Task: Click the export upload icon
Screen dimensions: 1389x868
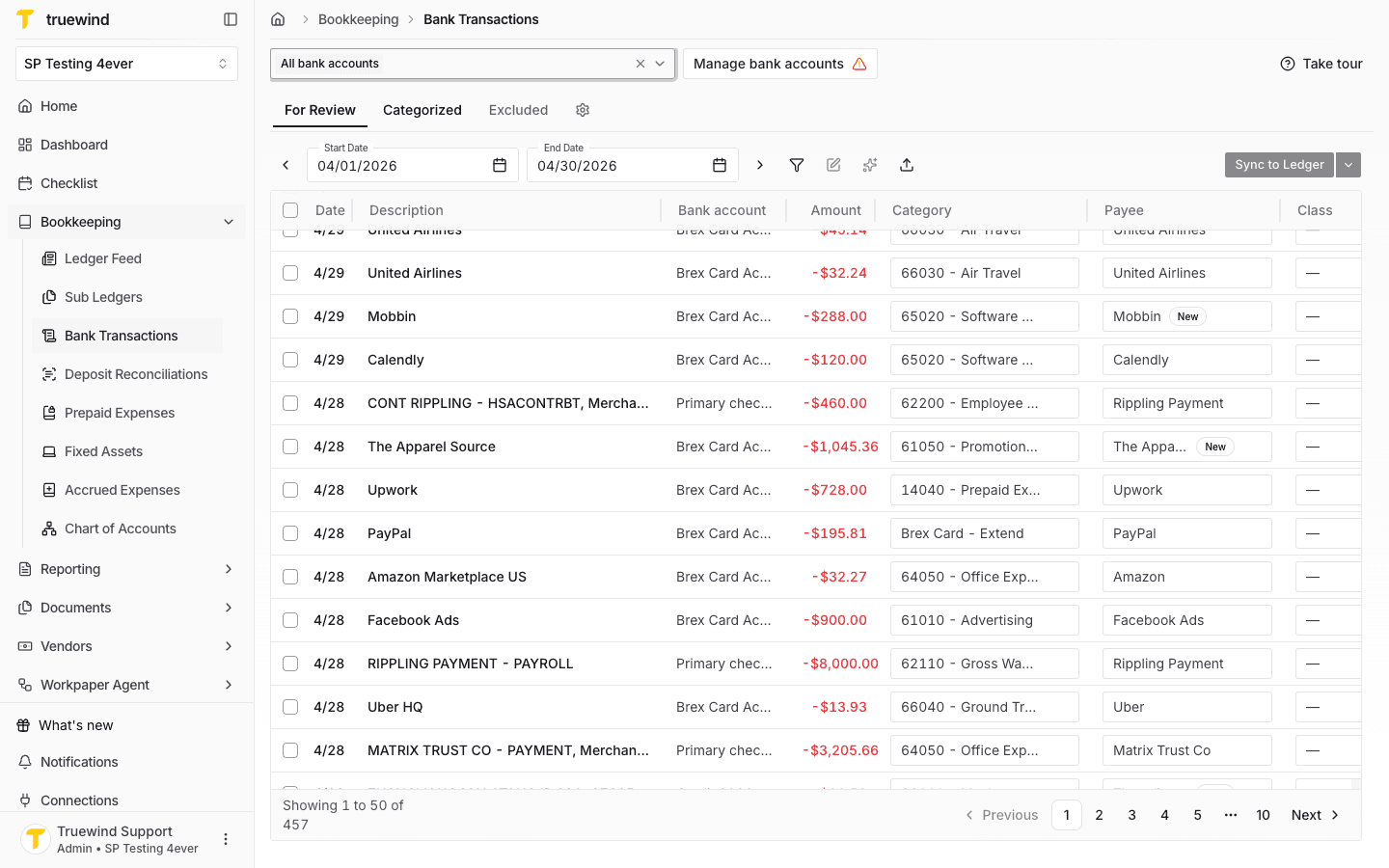Action: pos(907,165)
